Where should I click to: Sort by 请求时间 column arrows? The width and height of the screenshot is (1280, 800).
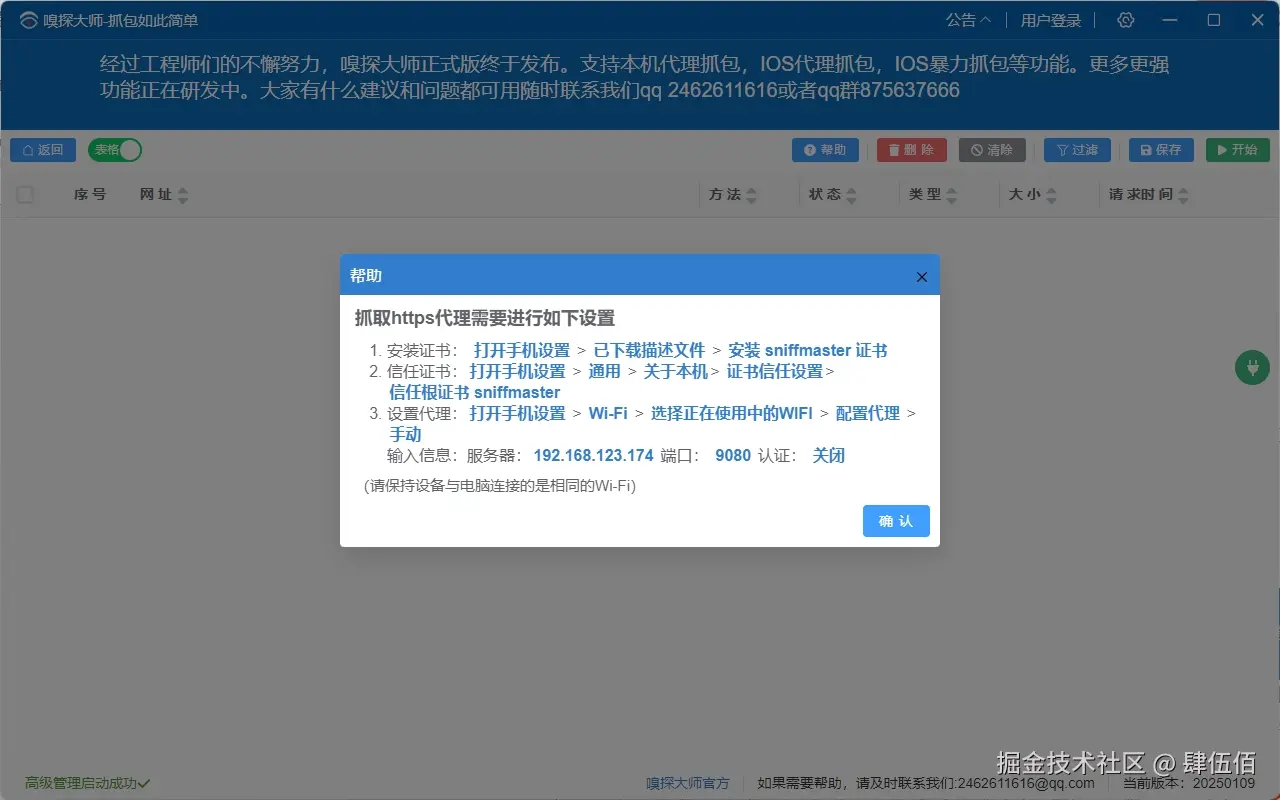click(x=1184, y=196)
